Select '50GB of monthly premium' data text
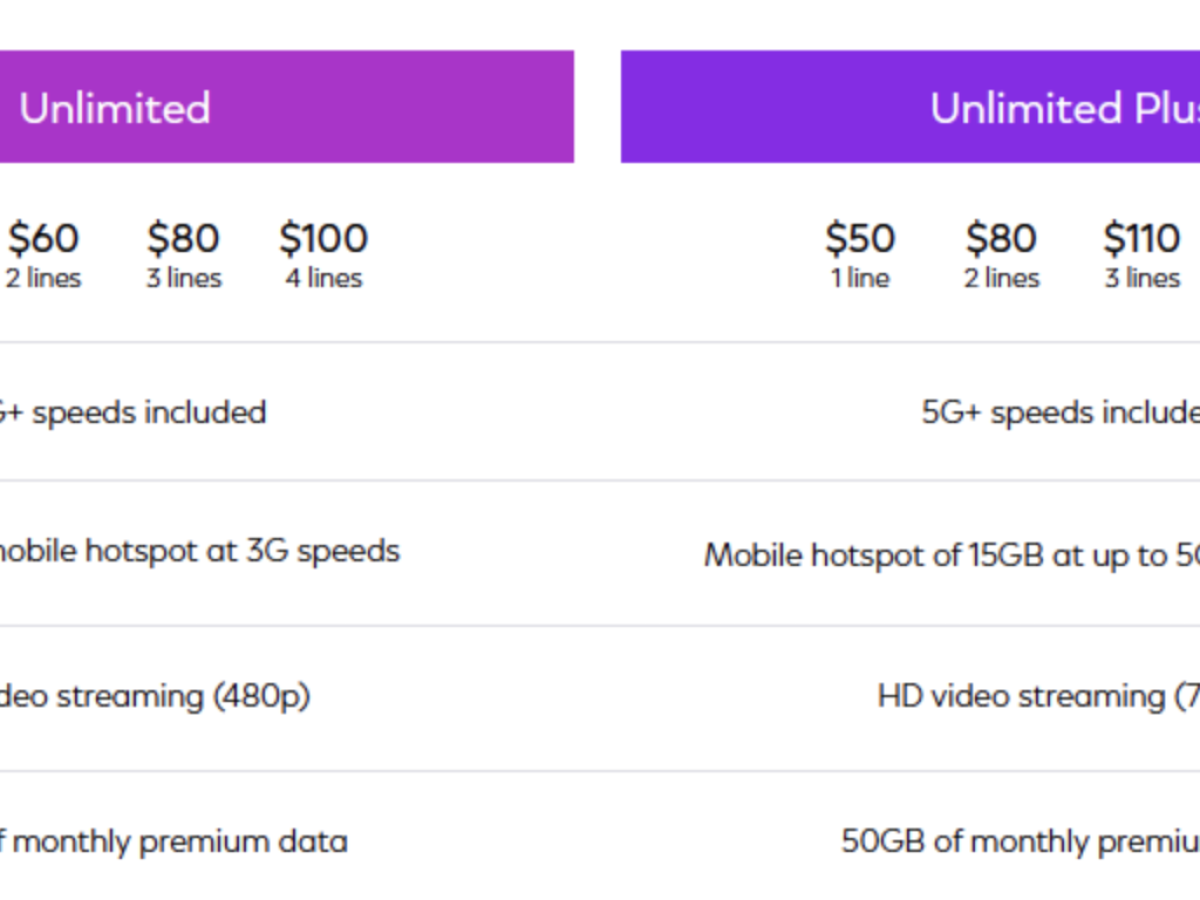This screenshot has height=900, width=1200. point(1020,841)
